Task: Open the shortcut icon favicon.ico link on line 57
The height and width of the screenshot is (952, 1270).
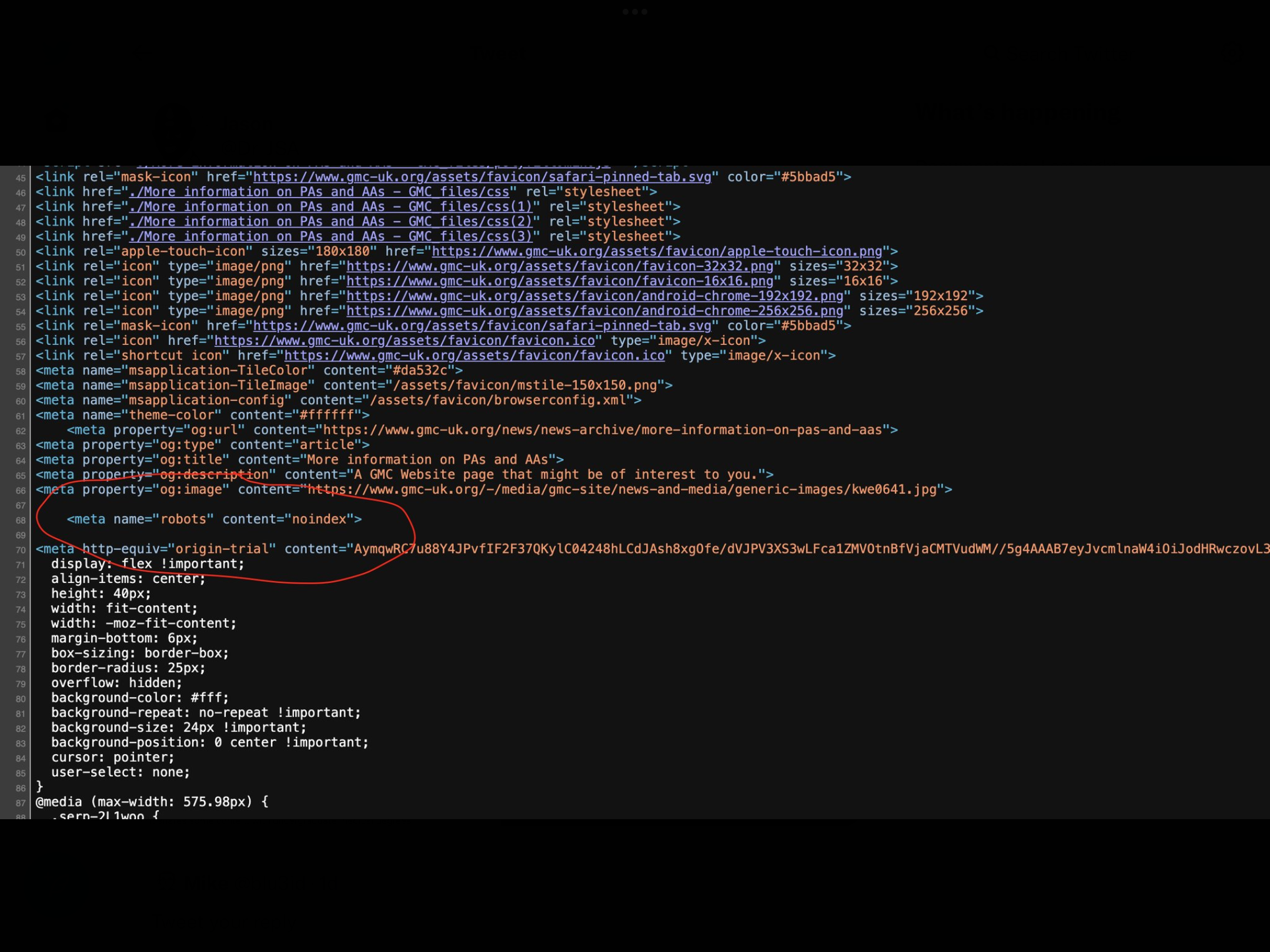Action: tap(474, 356)
